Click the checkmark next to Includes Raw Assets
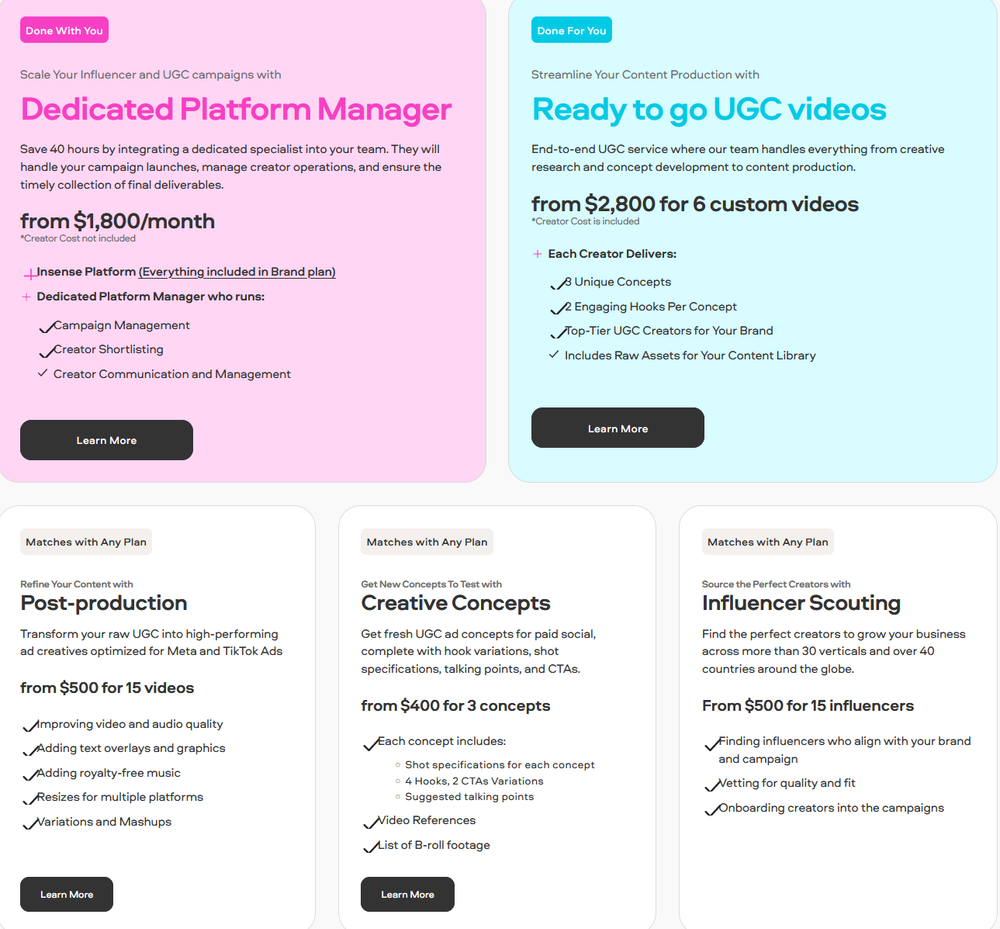1000x929 pixels. [554, 355]
